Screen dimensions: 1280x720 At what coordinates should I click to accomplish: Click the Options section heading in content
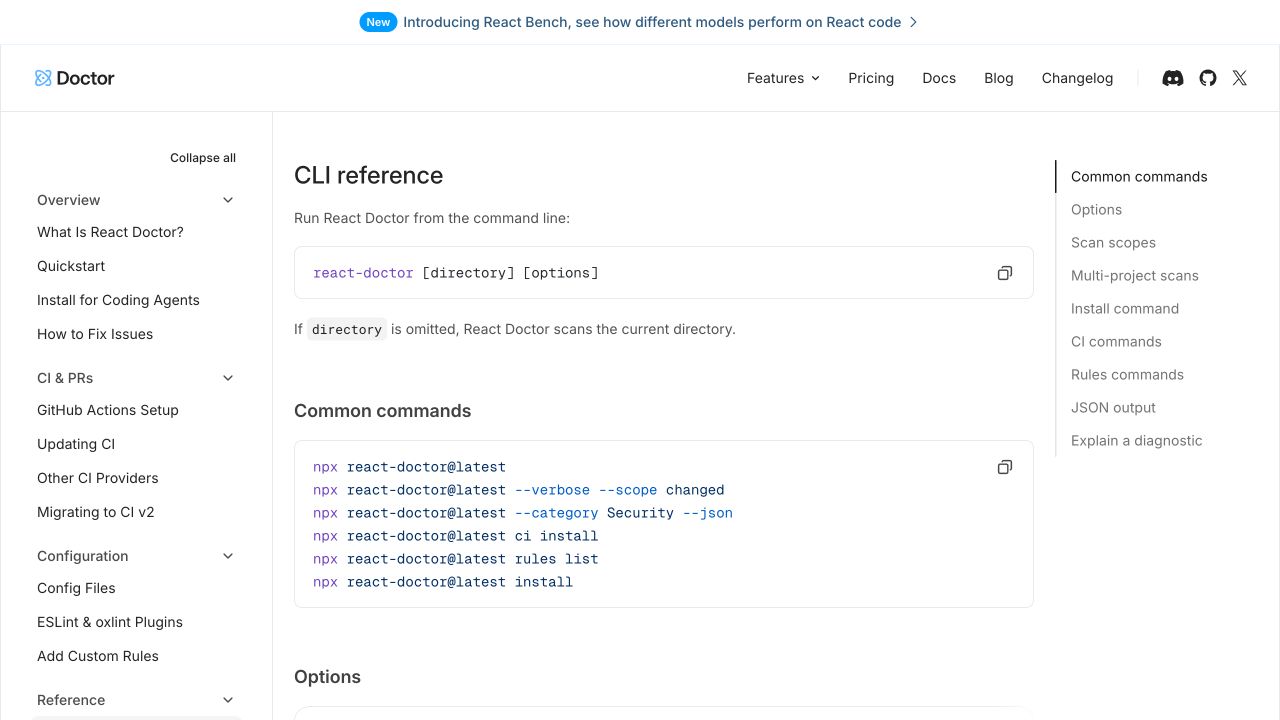click(x=327, y=677)
